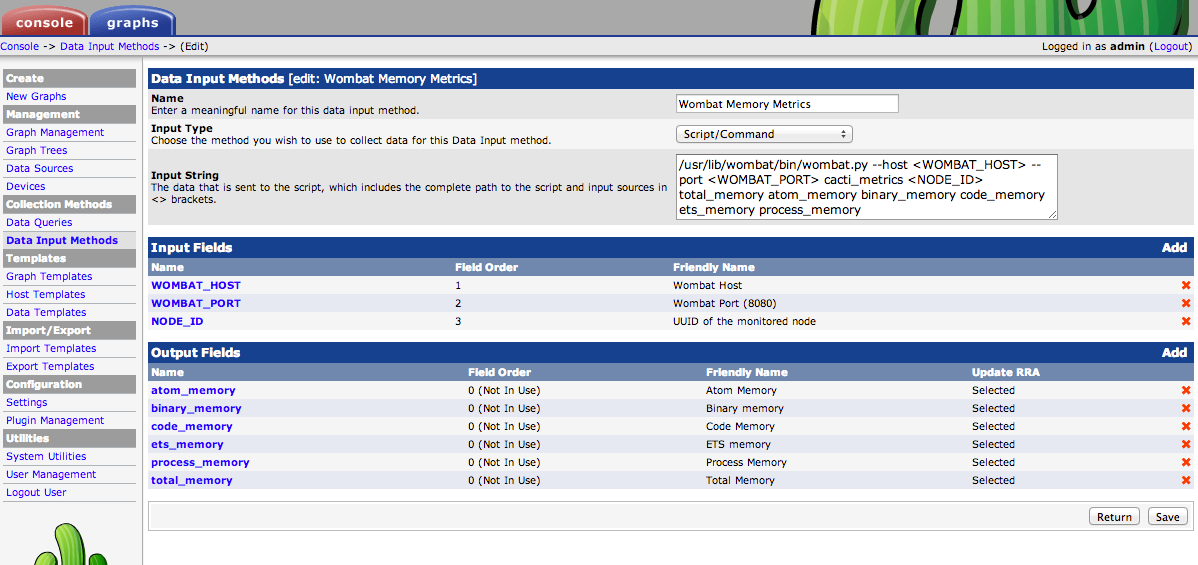Open Settings in sidebar
Viewport: 1198px width, 565px height.
(27, 402)
